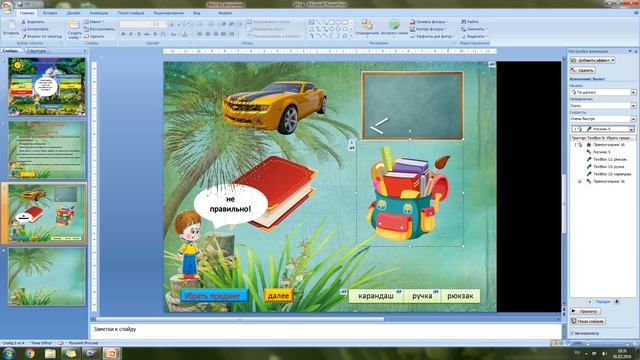Expand the shapes gallery more arrow
Image resolution: width=640 pixels, height=360 pixels.
[x=351, y=36]
